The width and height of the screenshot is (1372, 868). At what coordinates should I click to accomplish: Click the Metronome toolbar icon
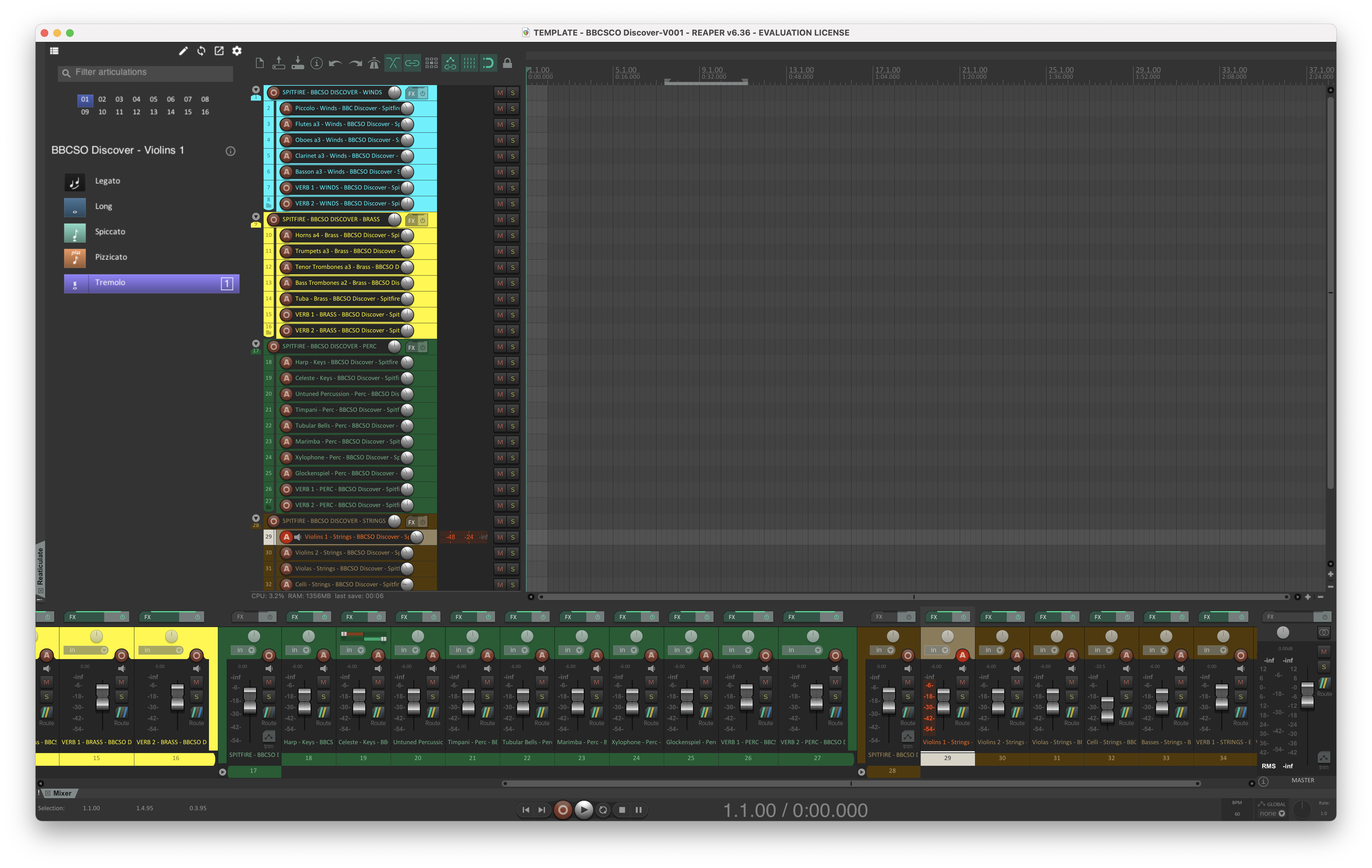[x=374, y=63]
